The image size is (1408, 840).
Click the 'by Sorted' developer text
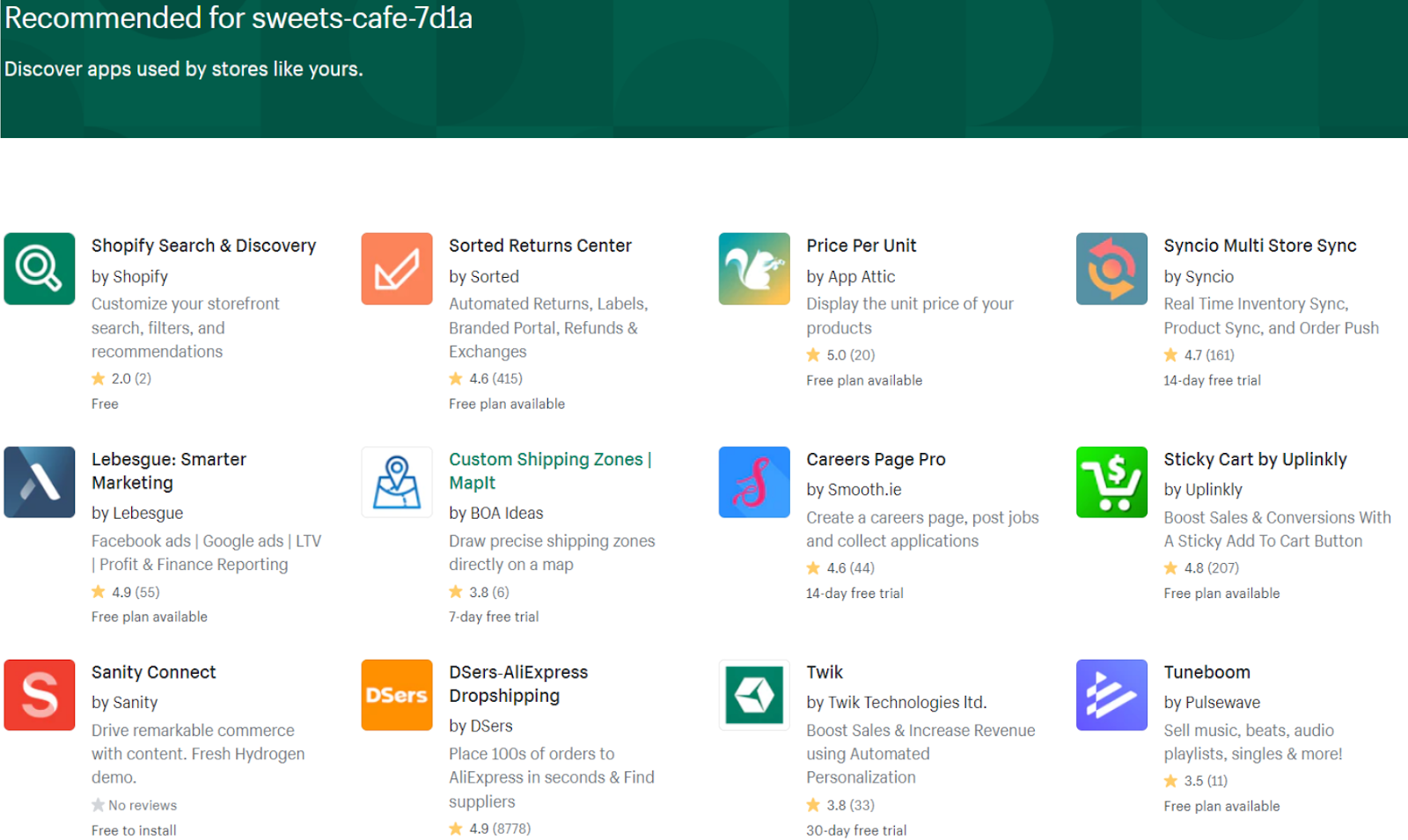(x=484, y=276)
